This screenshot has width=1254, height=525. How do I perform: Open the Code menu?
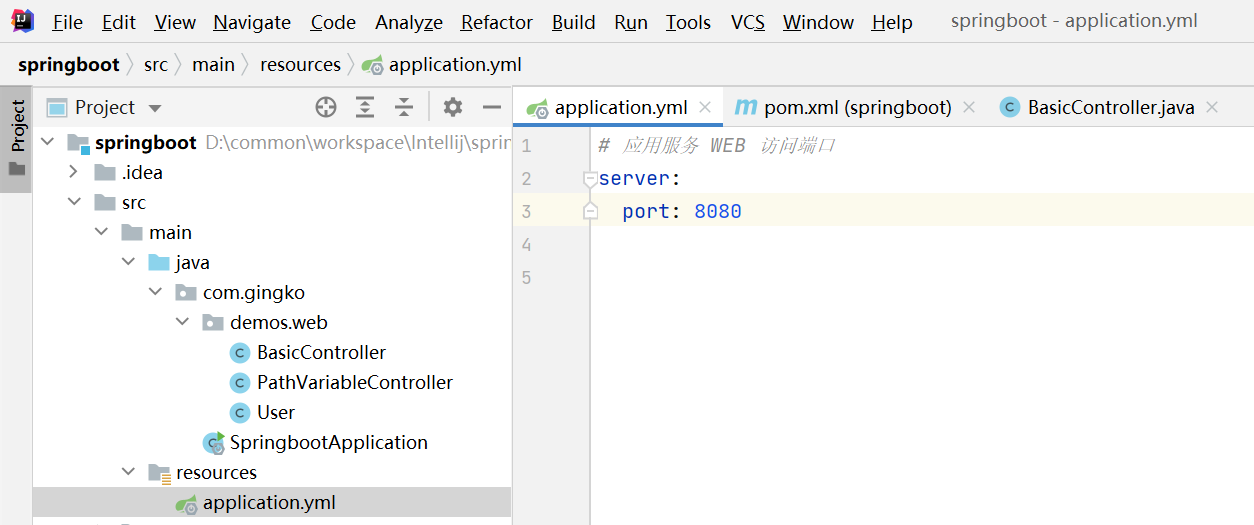333,22
